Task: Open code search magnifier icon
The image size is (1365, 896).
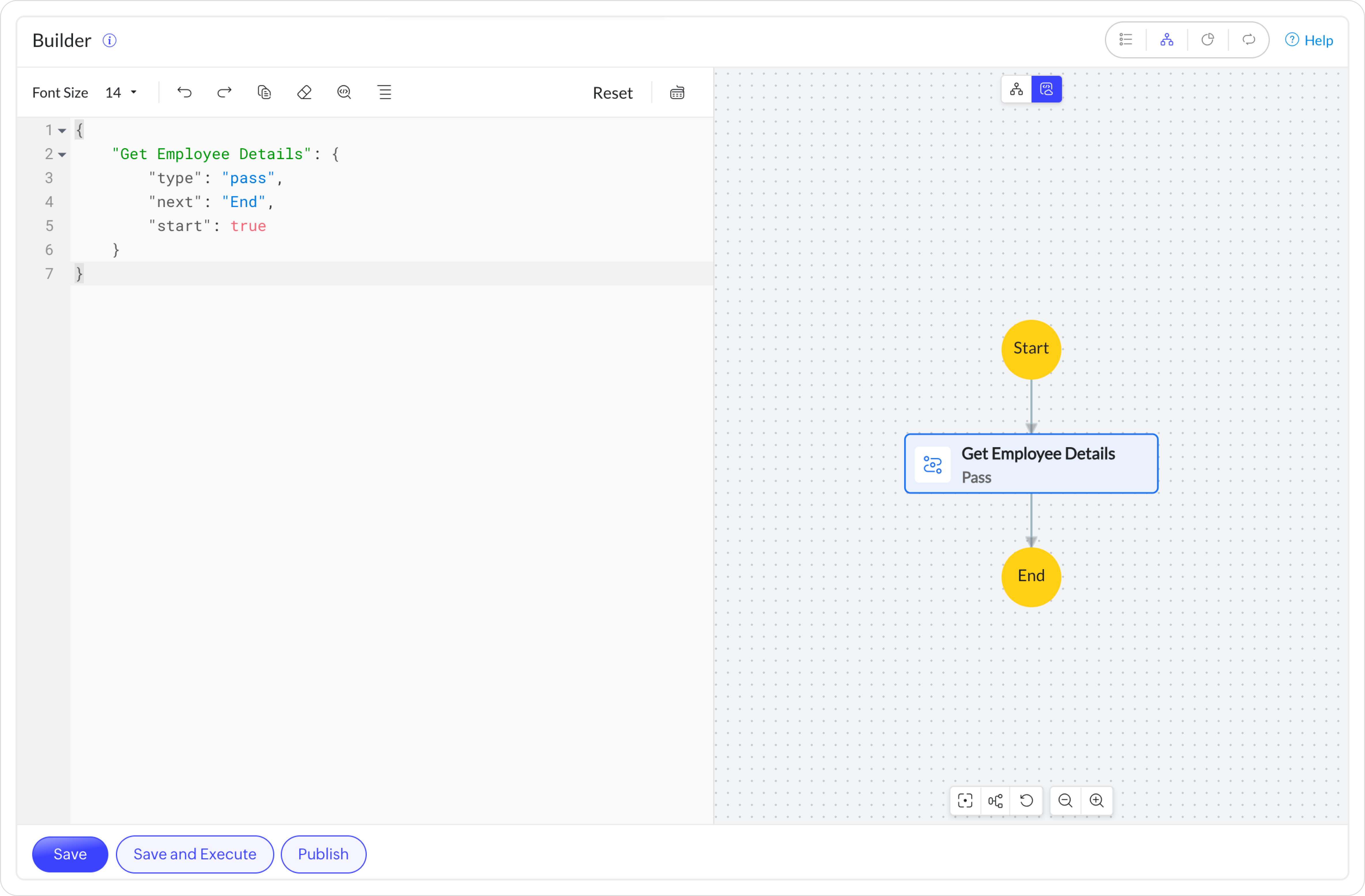Action: tap(344, 92)
